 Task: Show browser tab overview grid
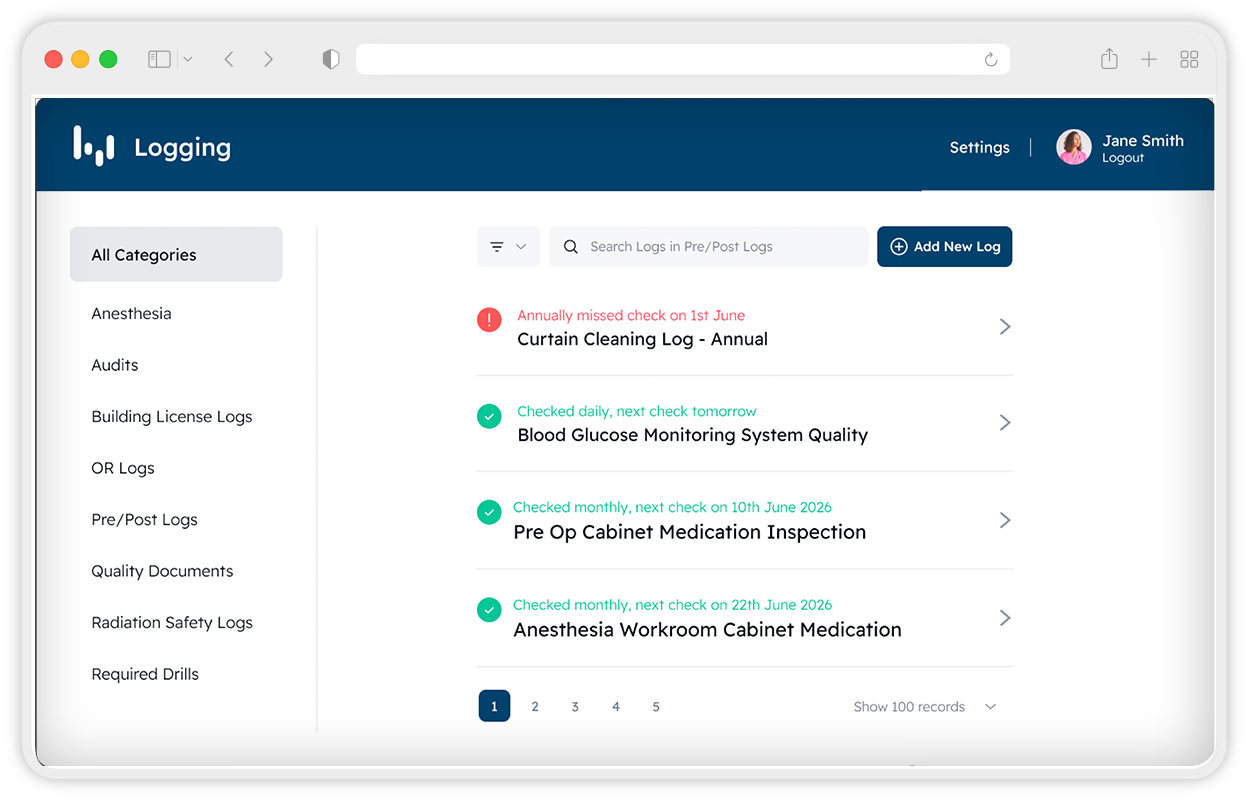(1189, 59)
